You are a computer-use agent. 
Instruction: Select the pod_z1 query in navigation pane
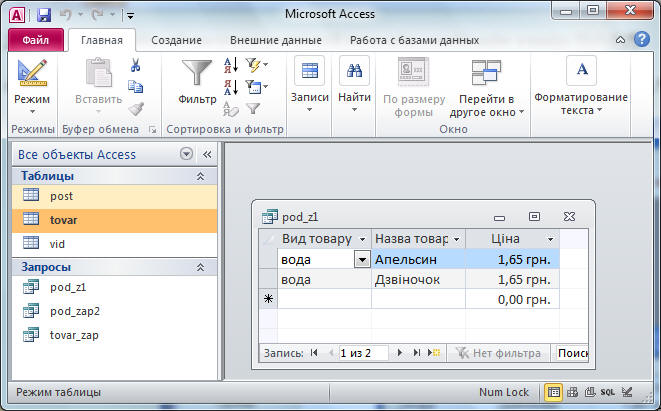pyautogui.click(x=114, y=287)
